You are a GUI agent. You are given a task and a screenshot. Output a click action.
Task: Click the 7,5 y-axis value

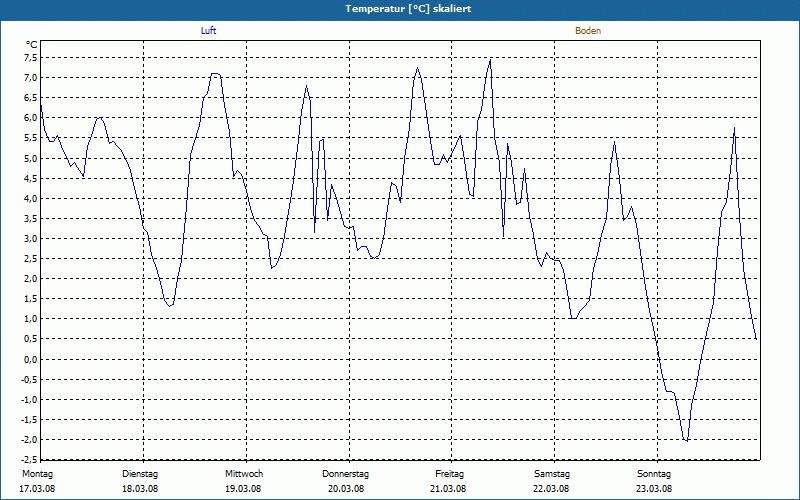click(x=31, y=58)
